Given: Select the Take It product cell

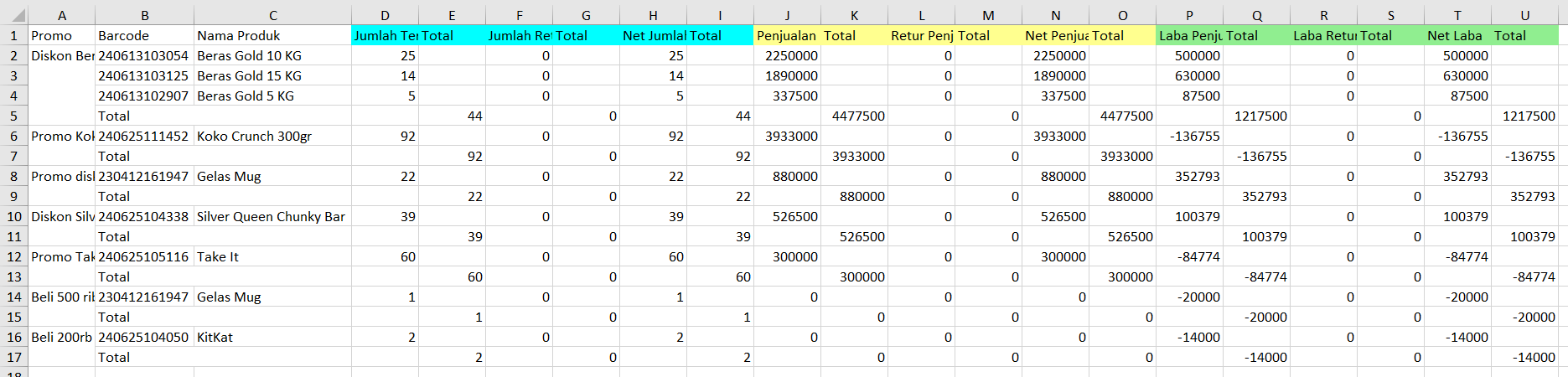Looking at the screenshot, I should (218, 256).
